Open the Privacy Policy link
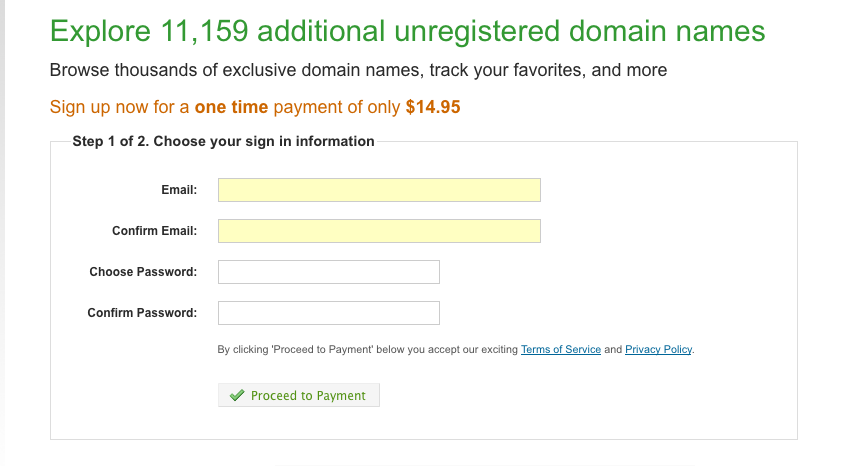Image resolution: width=845 pixels, height=466 pixels. pyautogui.click(x=658, y=350)
